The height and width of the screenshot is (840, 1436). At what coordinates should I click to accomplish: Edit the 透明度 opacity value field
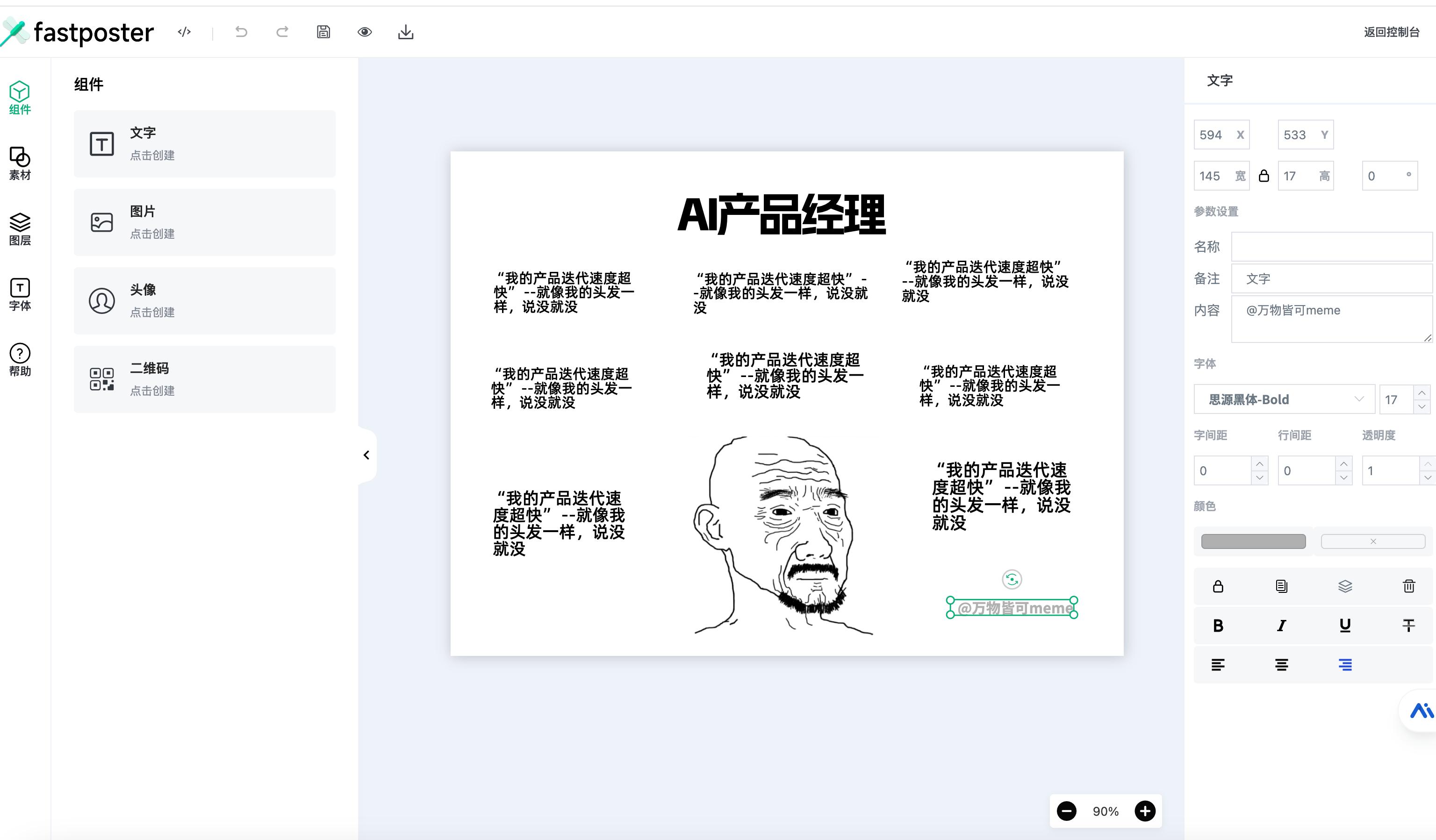1390,471
